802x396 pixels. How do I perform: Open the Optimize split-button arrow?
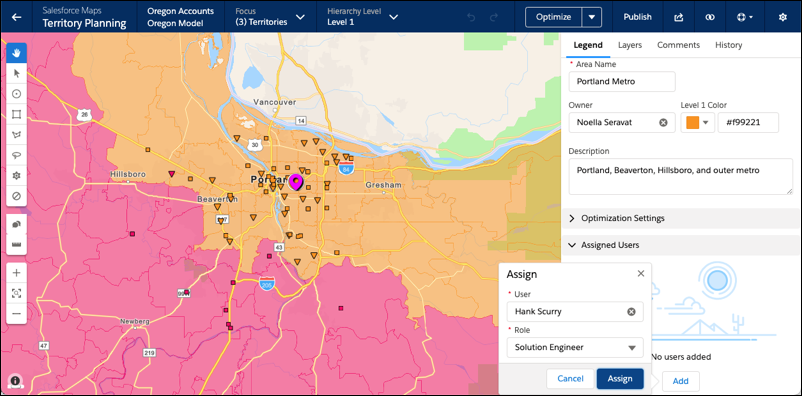[592, 17]
